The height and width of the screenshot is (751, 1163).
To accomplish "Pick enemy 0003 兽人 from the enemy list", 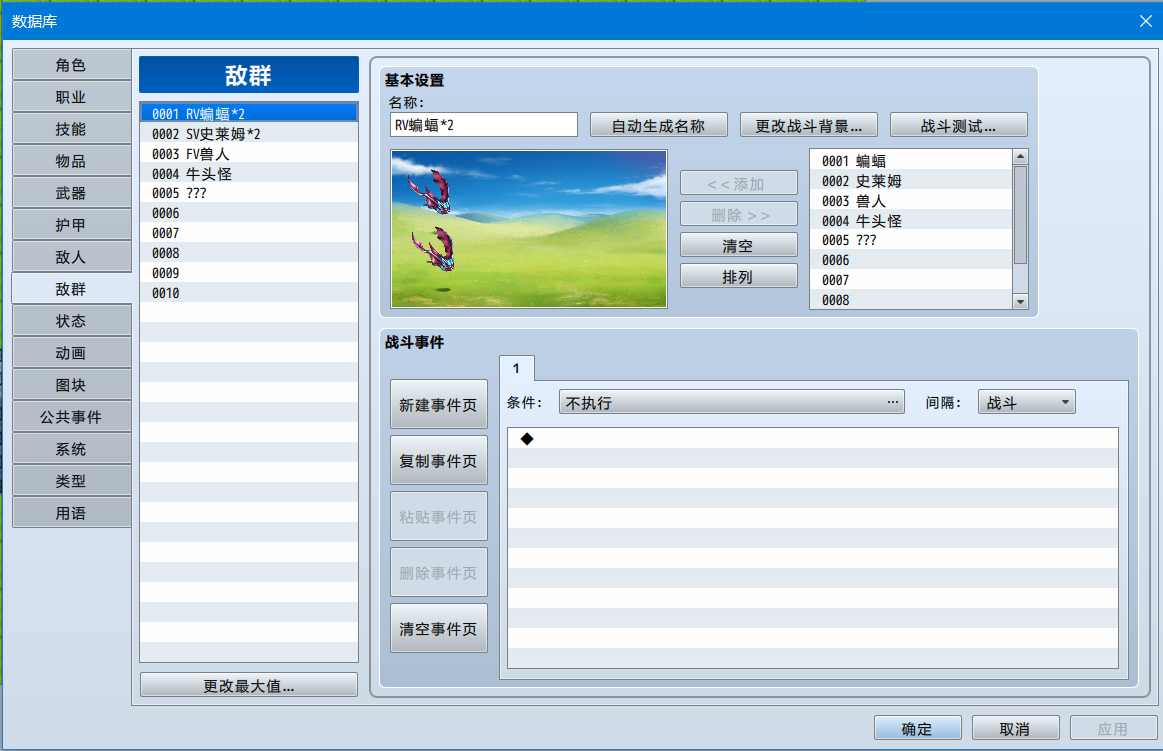I will click(912, 201).
